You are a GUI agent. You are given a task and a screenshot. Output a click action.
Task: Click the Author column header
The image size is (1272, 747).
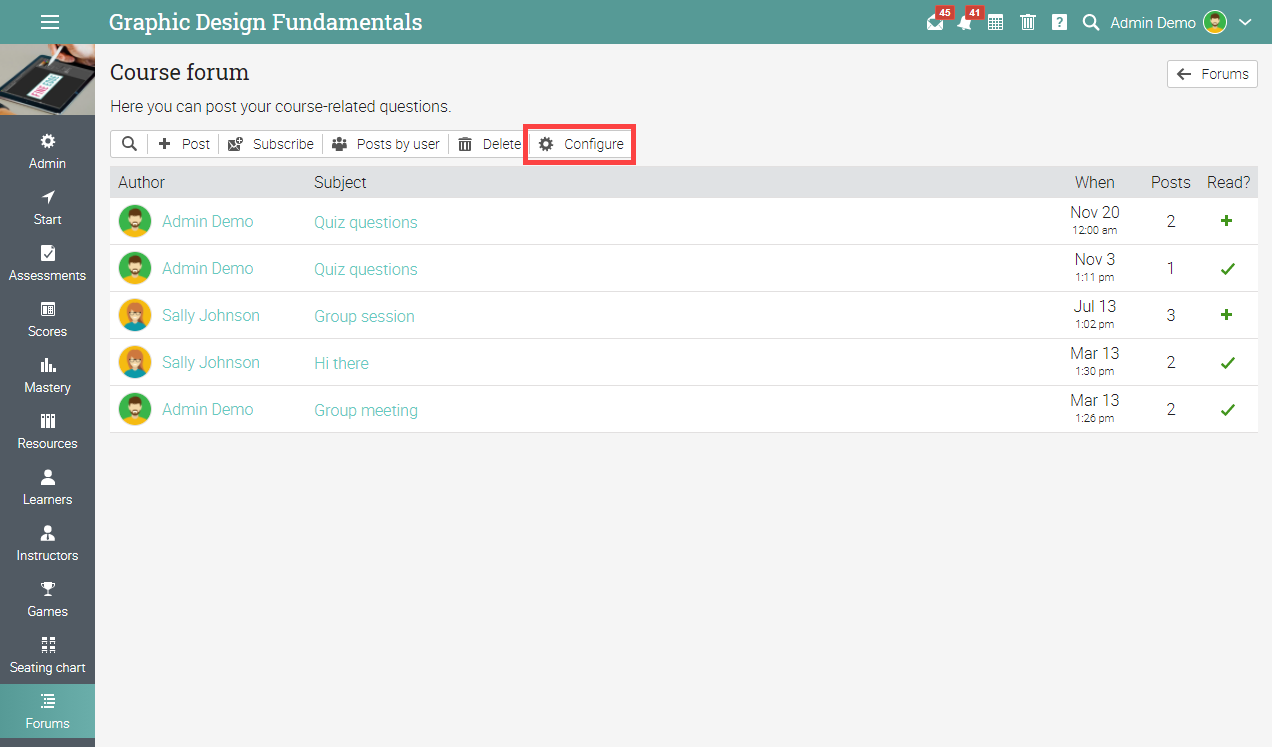(141, 182)
